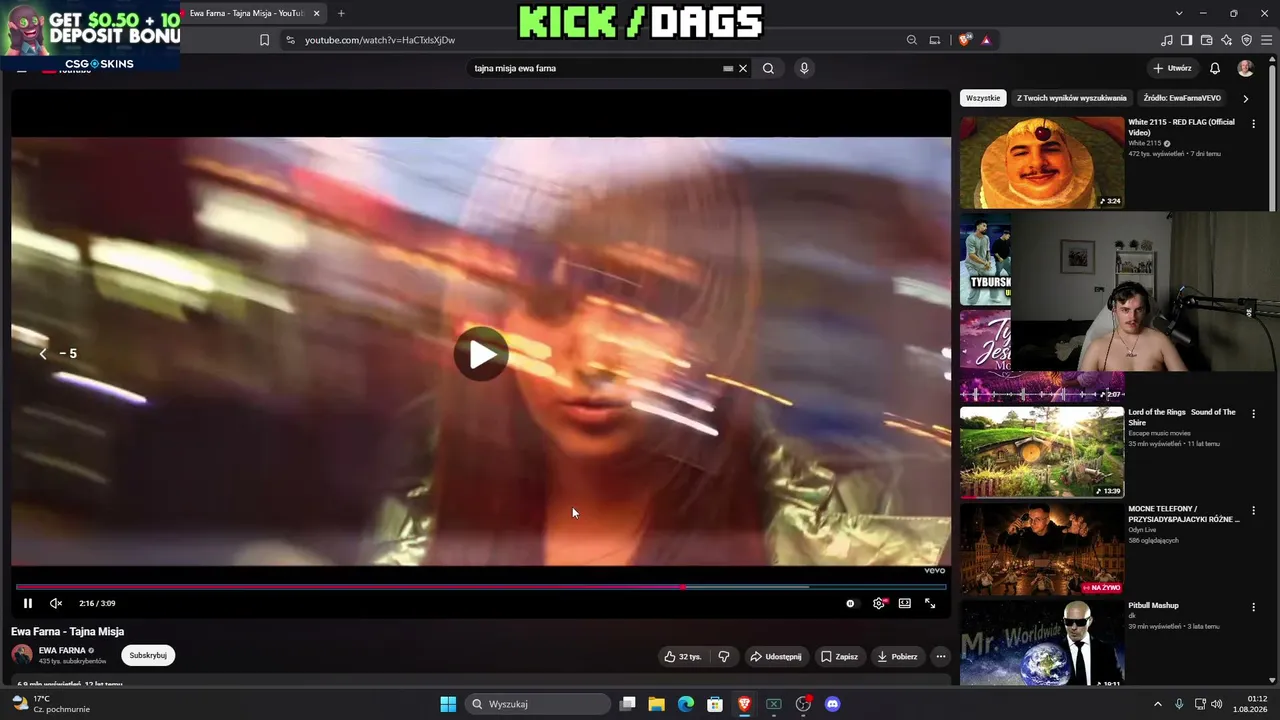
Task: Subscribe with the Subskrybuj button
Action: pyautogui.click(x=148, y=655)
